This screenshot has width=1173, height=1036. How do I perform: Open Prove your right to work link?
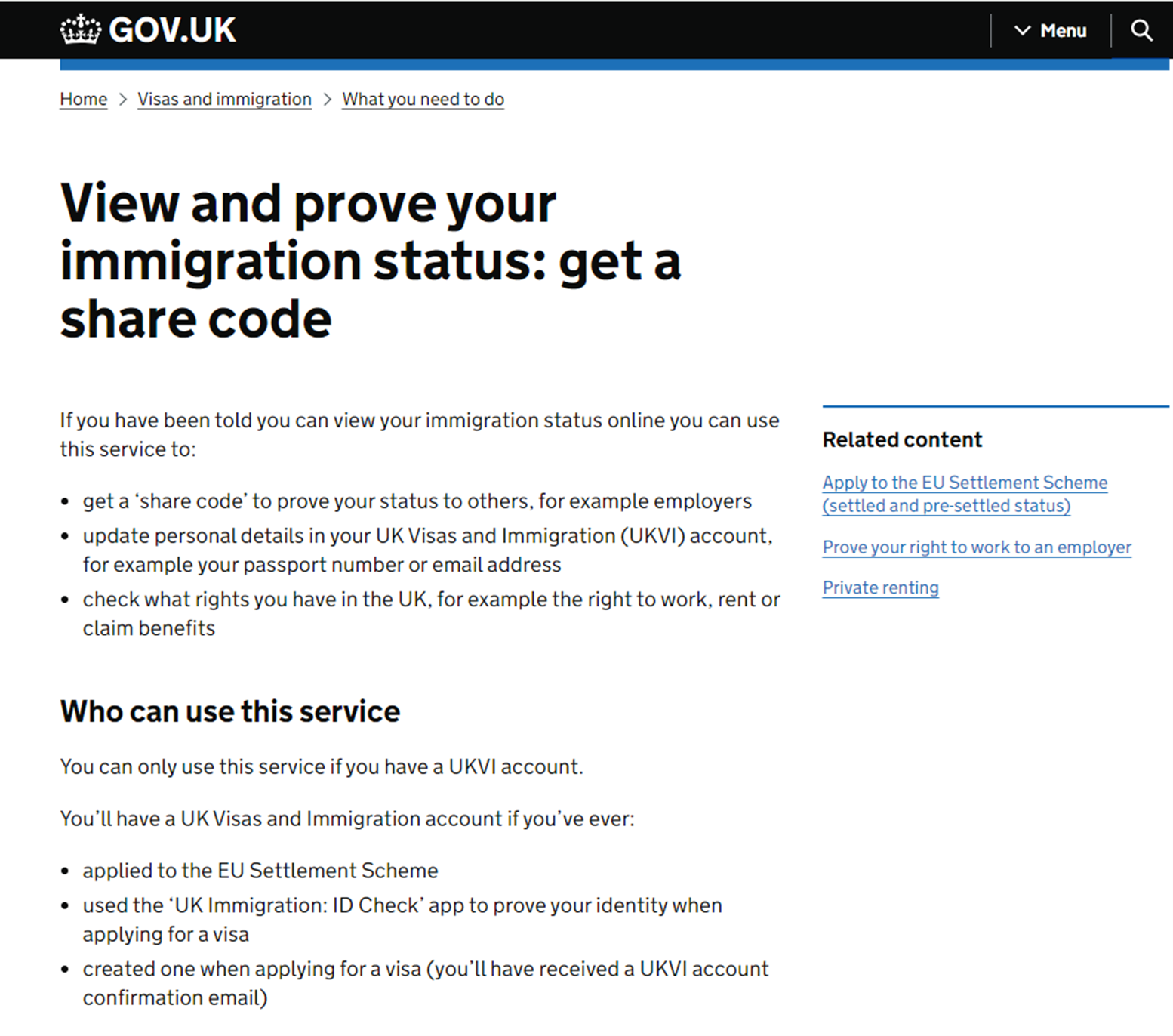977,547
